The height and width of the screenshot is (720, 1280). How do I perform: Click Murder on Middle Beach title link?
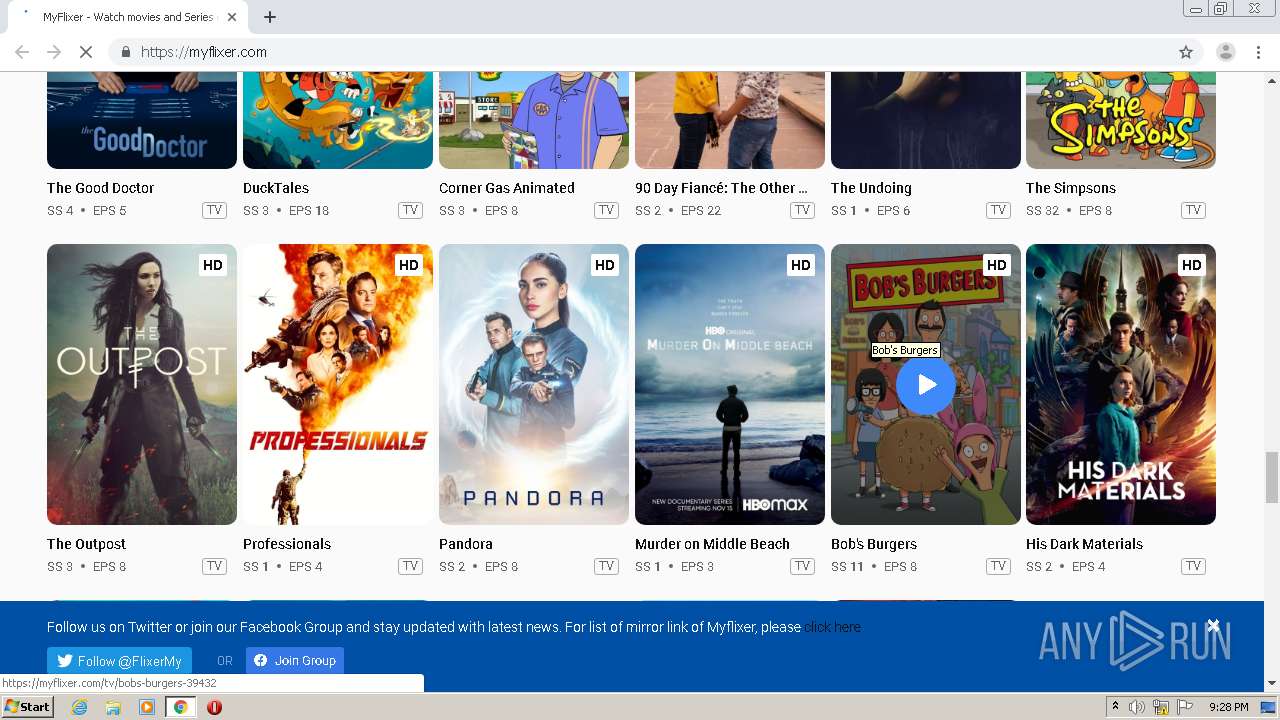[712, 544]
